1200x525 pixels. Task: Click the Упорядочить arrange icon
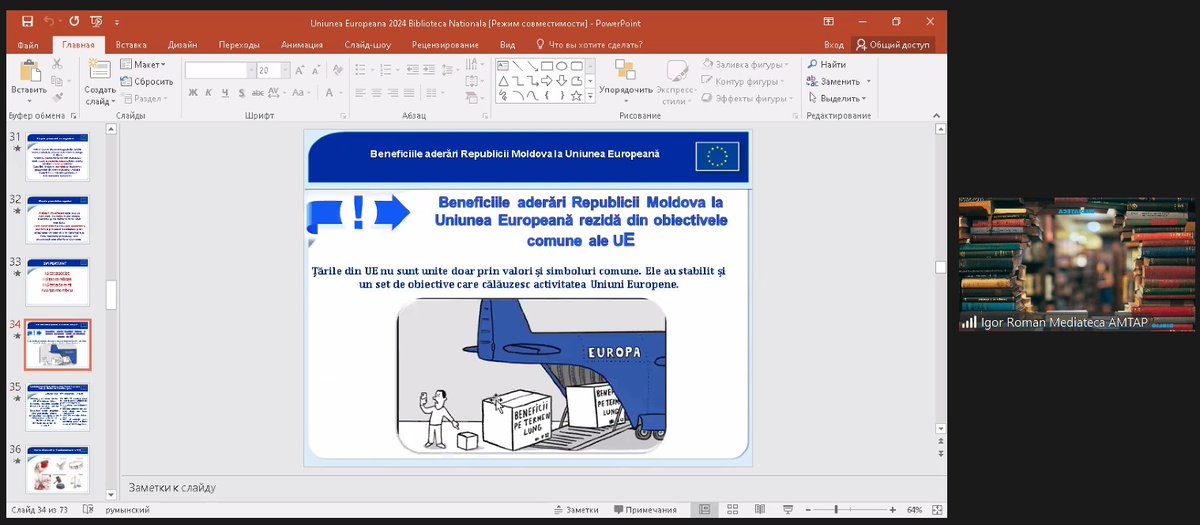625,69
